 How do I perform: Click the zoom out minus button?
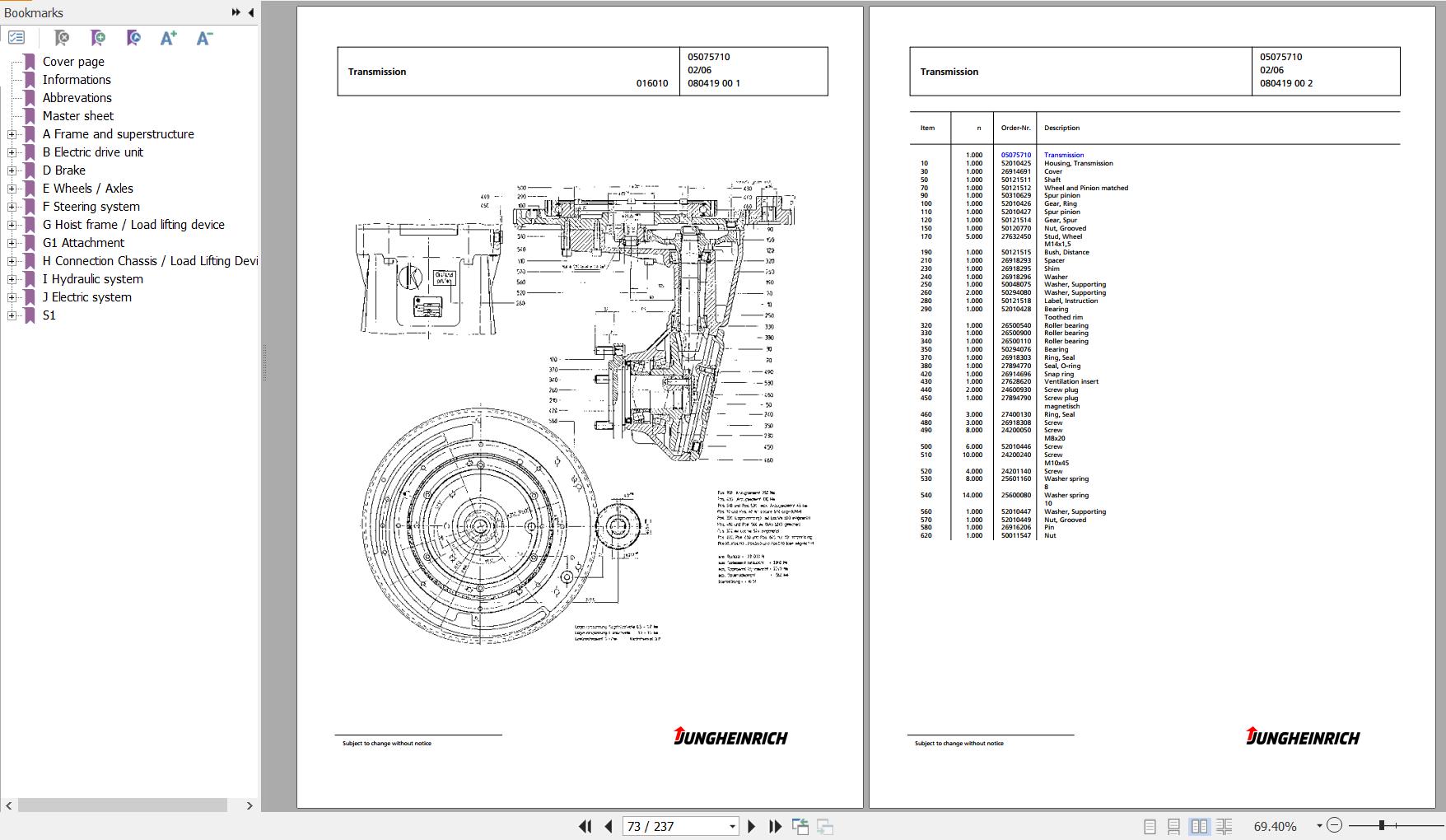click(x=1335, y=825)
